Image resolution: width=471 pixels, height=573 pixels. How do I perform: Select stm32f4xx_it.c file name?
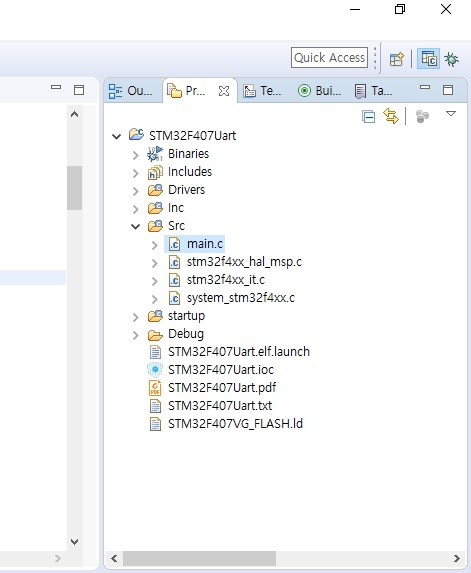tap(225, 280)
